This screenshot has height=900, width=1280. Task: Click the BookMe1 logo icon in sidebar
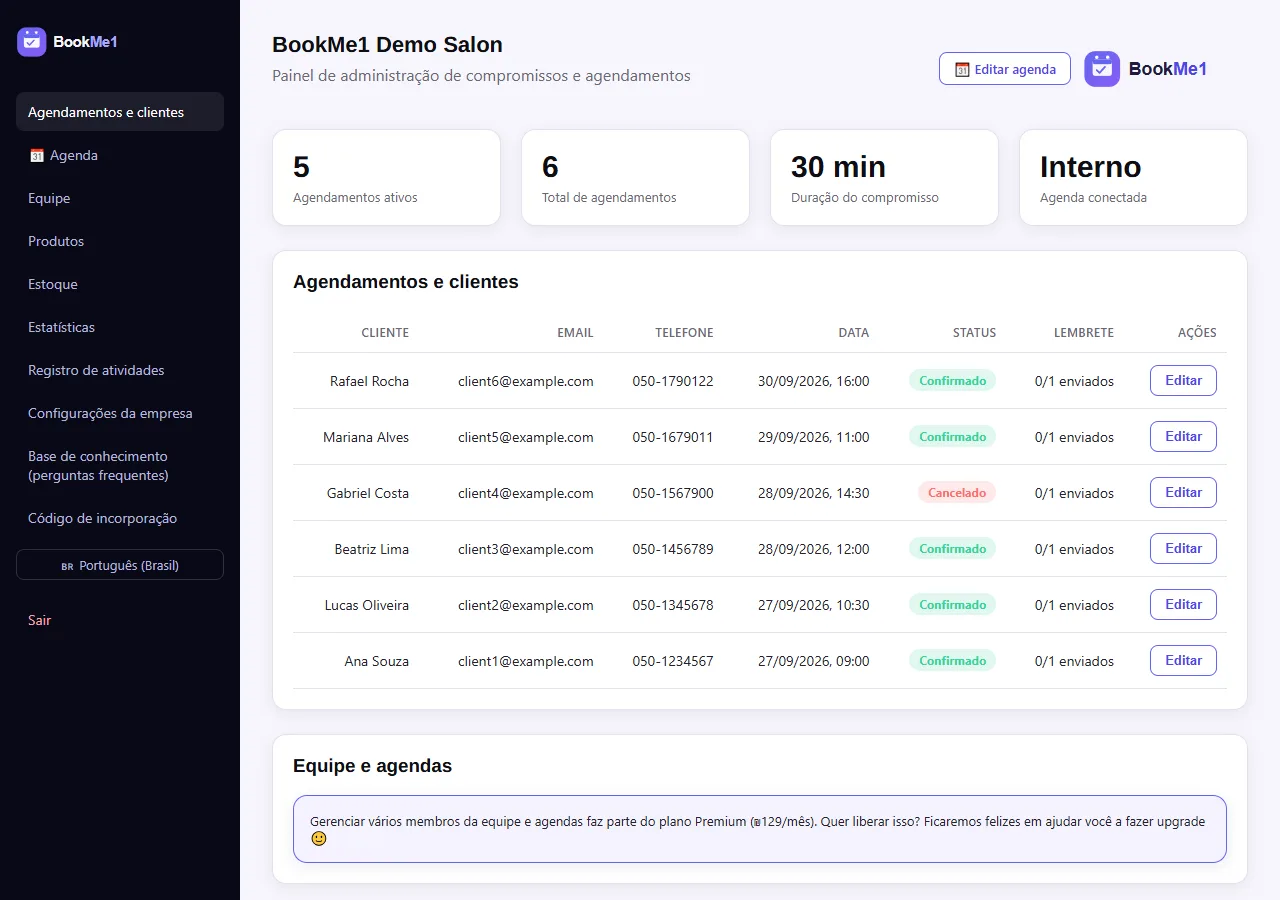pos(32,42)
